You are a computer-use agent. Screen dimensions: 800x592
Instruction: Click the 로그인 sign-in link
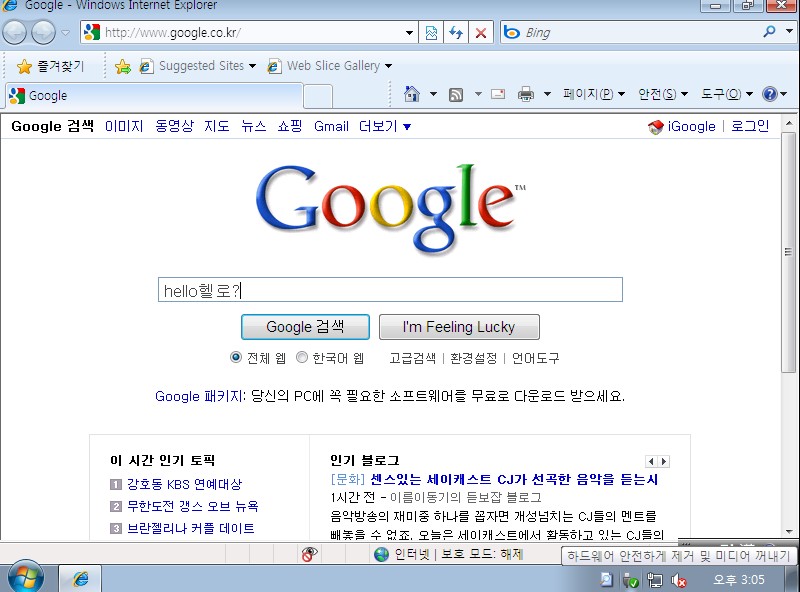750,126
